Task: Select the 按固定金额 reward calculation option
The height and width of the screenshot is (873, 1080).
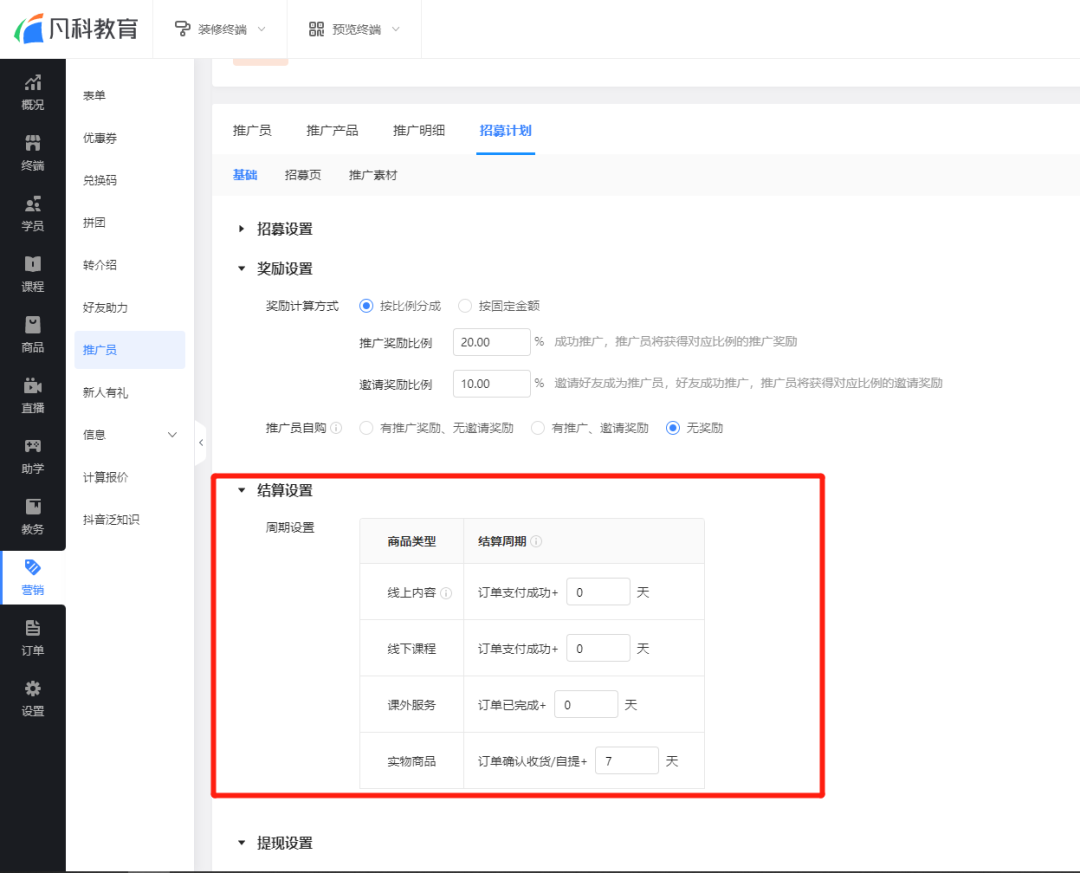Action: pos(464,306)
